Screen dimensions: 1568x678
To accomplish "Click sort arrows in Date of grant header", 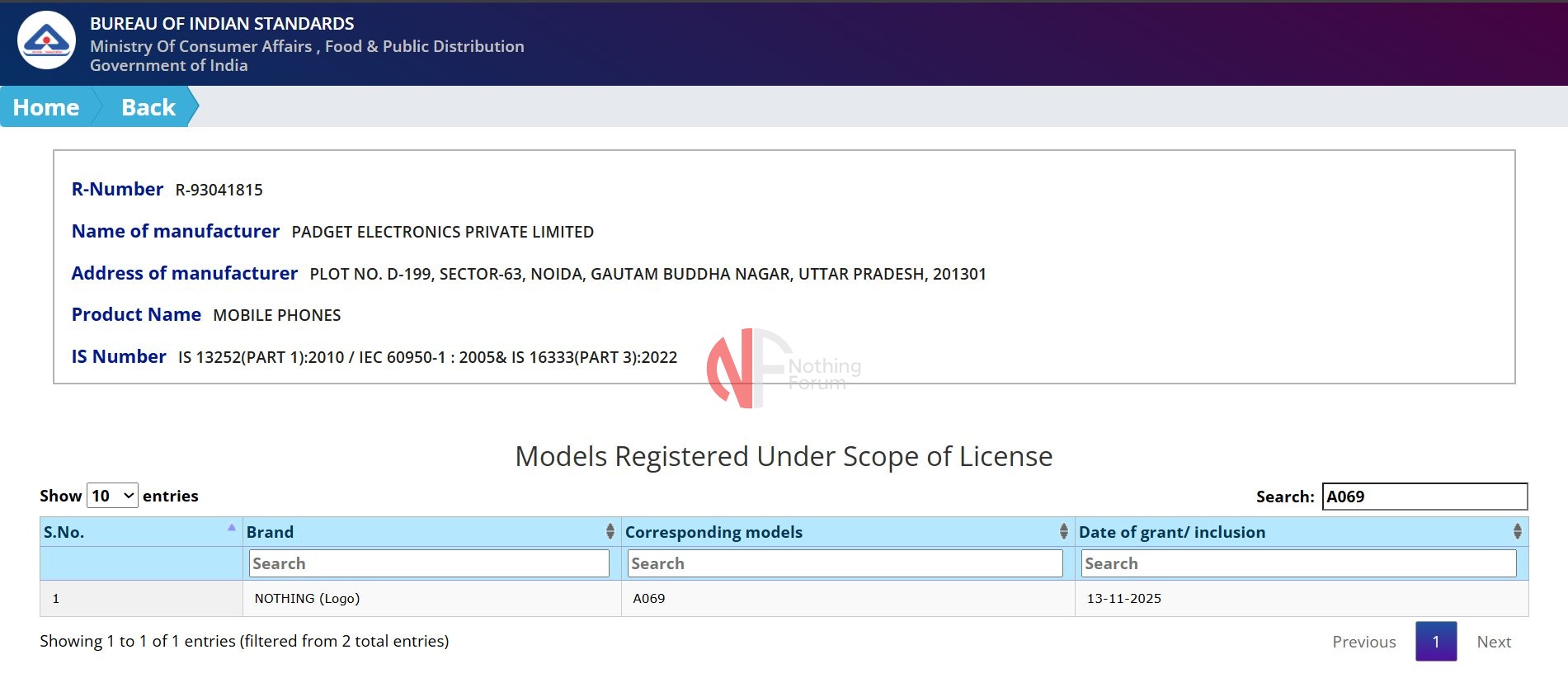I will (x=1517, y=532).
